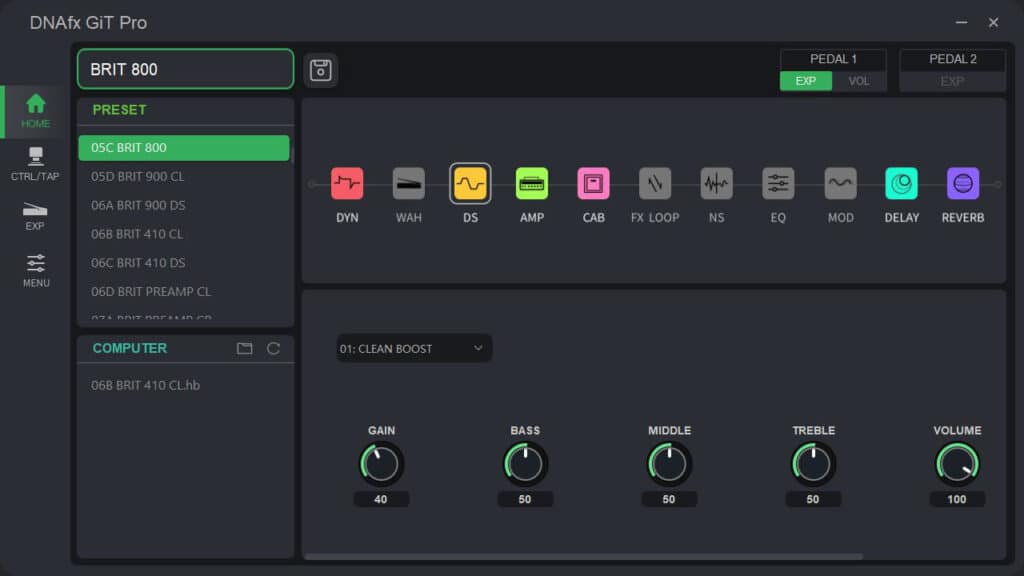1024x576 pixels.
Task: Toggle Pedal 2 EXP mode
Action: pyautogui.click(x=952, y=81)
